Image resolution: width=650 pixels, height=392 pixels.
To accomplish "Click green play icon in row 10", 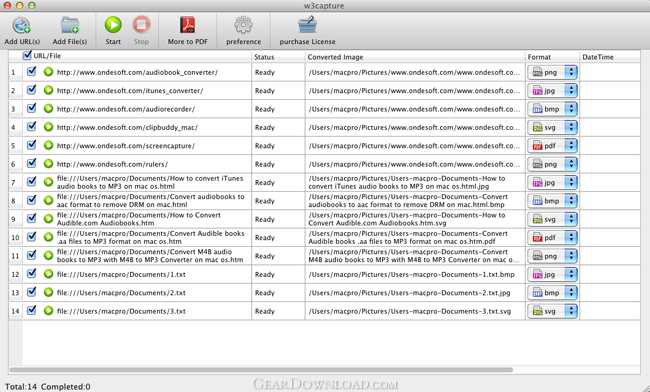I will (49, 237).
